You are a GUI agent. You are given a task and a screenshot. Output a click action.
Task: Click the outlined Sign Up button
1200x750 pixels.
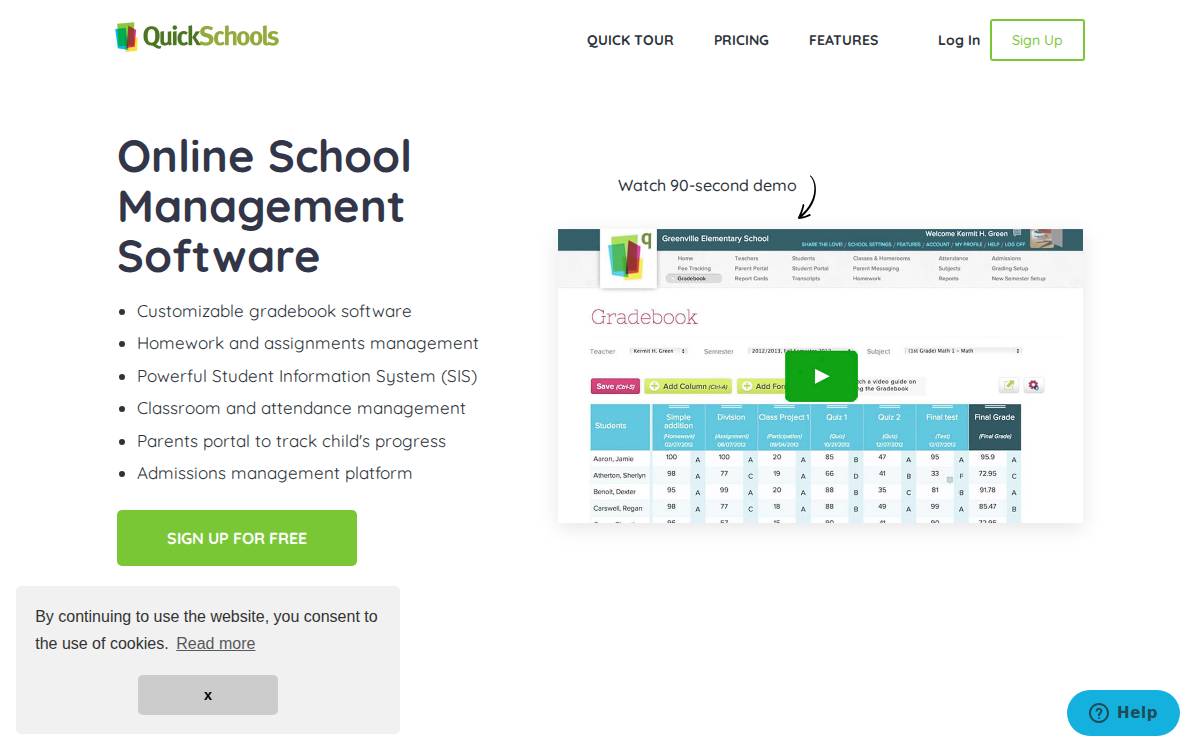[1037, 40]
